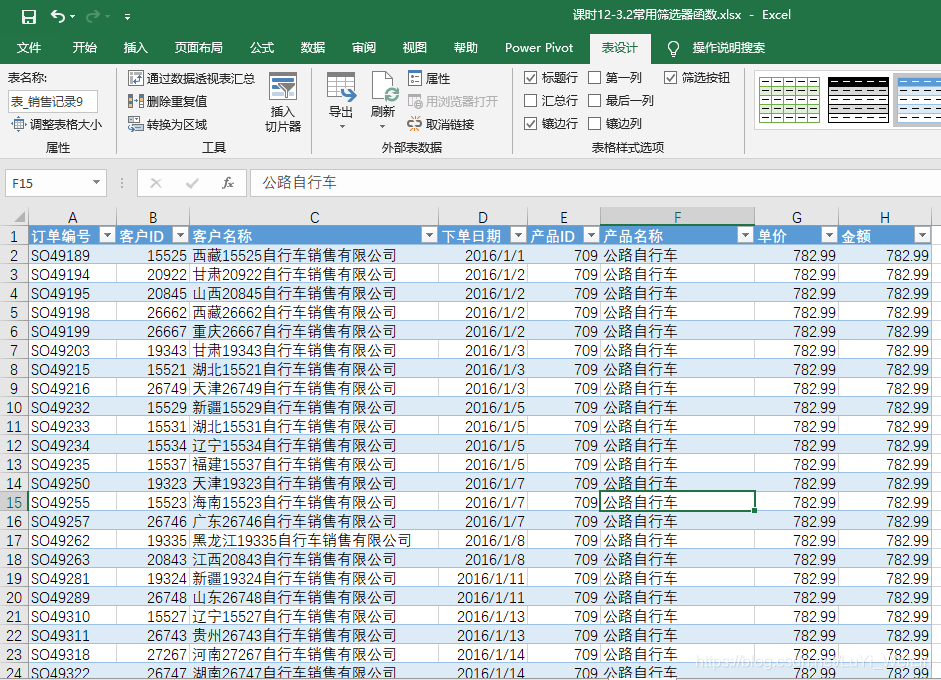Open Insert Function fx button
This screenshot has height=680, width=941.
pyautogui.click(x=228, y=183)
